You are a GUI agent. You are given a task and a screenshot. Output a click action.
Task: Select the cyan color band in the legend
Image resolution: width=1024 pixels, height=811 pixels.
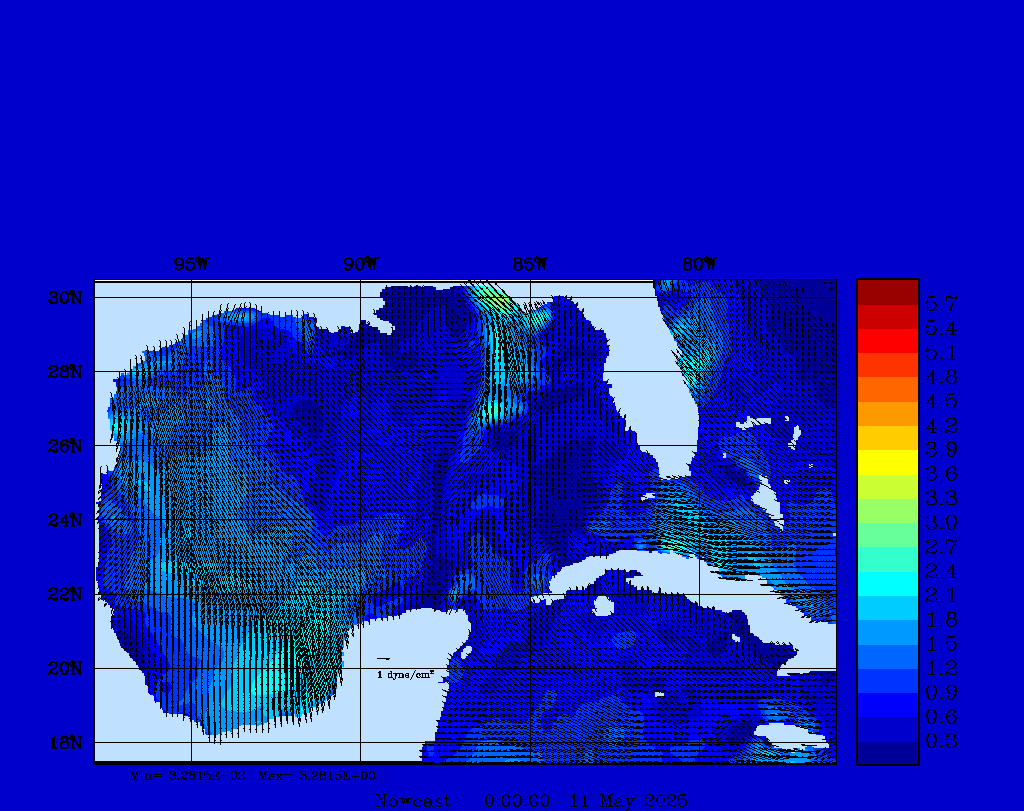coord(887,584)
